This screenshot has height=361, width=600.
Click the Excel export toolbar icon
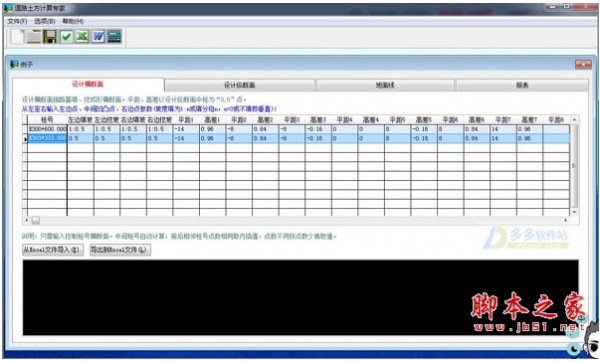82,37
